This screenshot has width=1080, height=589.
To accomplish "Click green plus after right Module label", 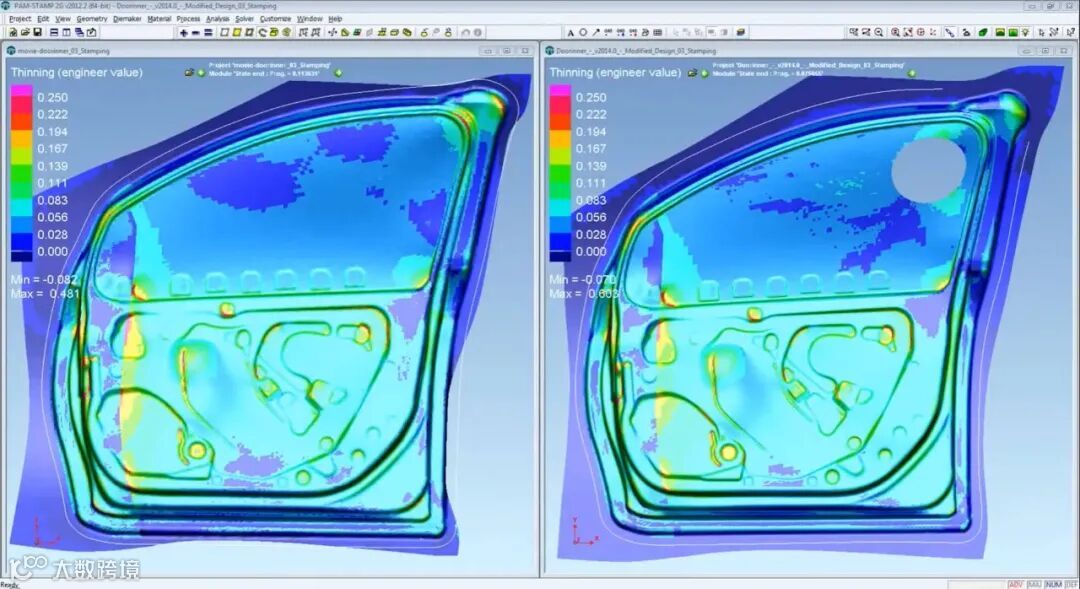I will pyautogui.click(x=911, y=72).
